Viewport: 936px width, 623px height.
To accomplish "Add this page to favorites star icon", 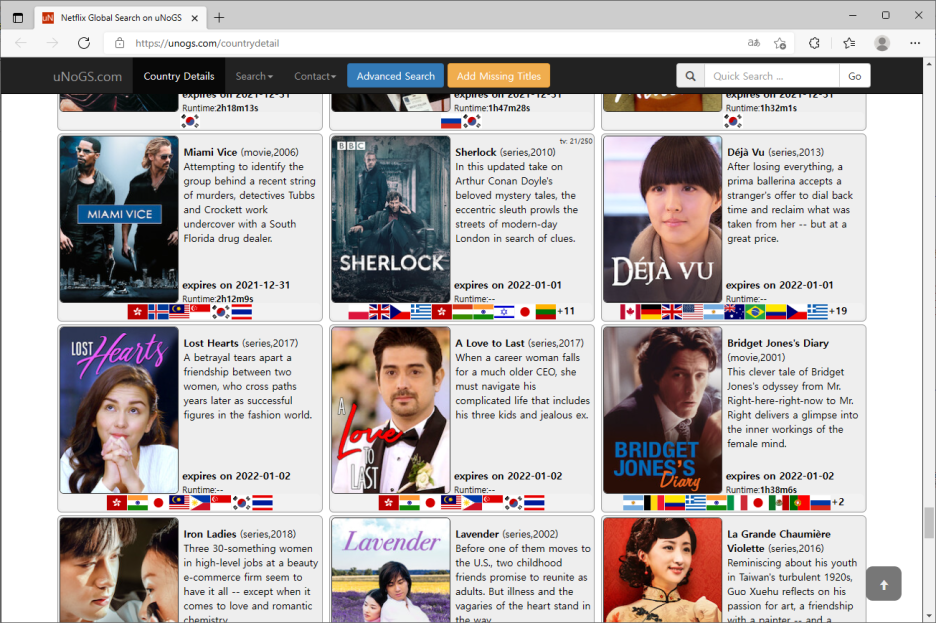I will 780,43.
